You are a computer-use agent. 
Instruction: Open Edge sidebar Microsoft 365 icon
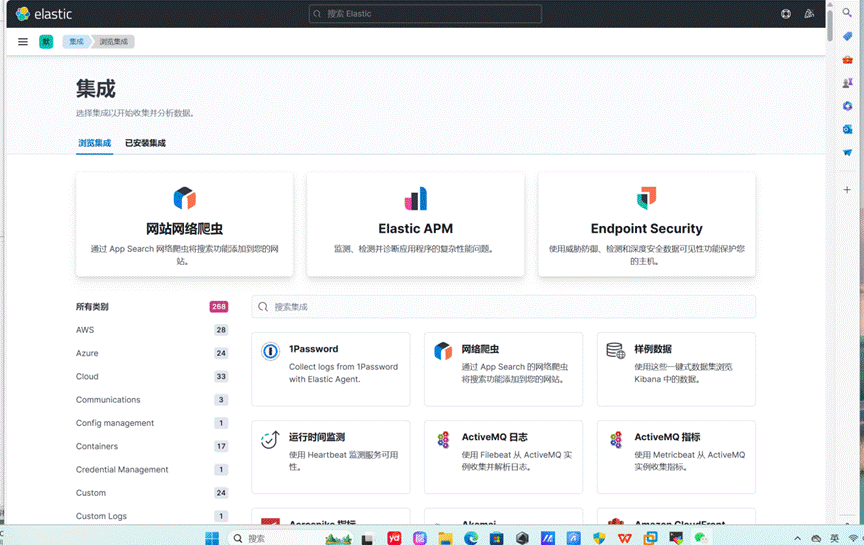[x=847, y=106]
